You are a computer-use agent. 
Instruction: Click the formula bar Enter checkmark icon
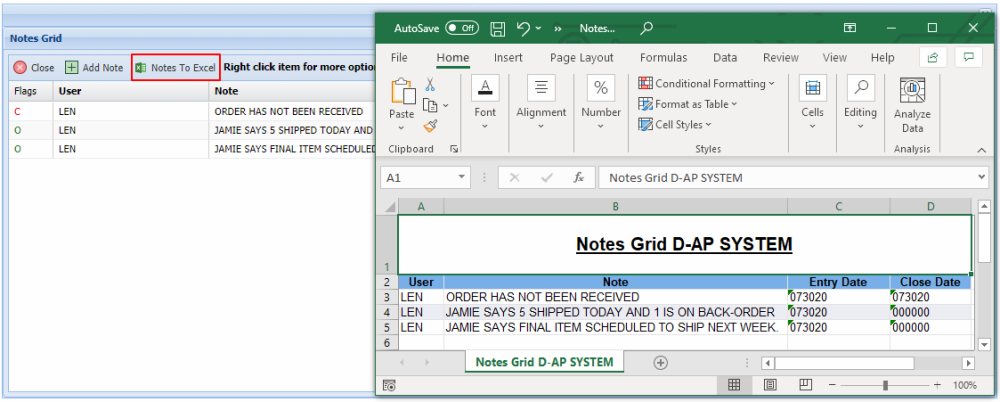[x=547, y=178]
